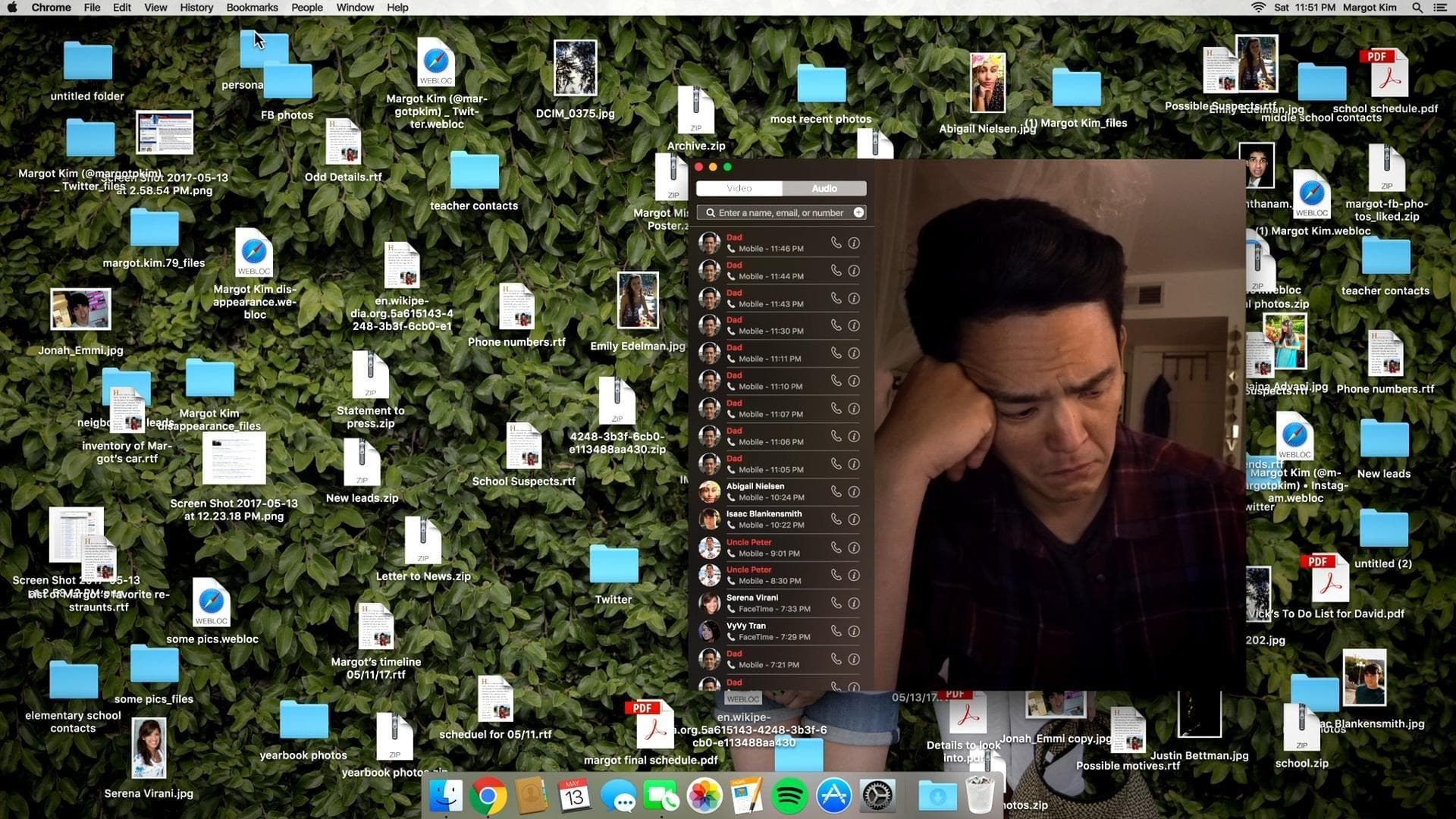Open the Downloads folder in the dock
1456x819 pixels.
(x=937, y=795)
